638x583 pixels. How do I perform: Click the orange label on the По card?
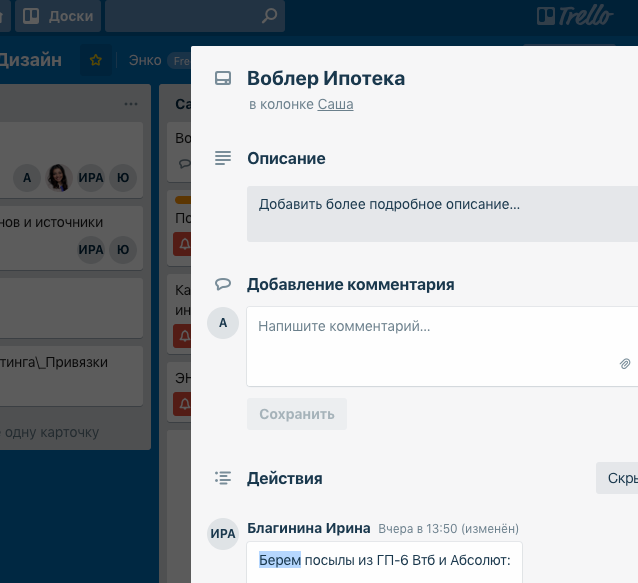pyautogui.click(x=183, y=200)
